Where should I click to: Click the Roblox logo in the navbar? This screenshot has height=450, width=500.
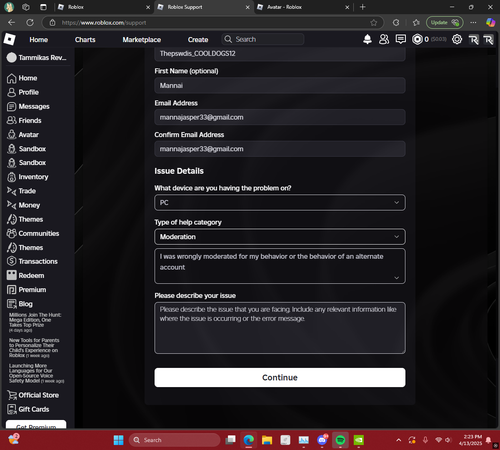(9, 39)
